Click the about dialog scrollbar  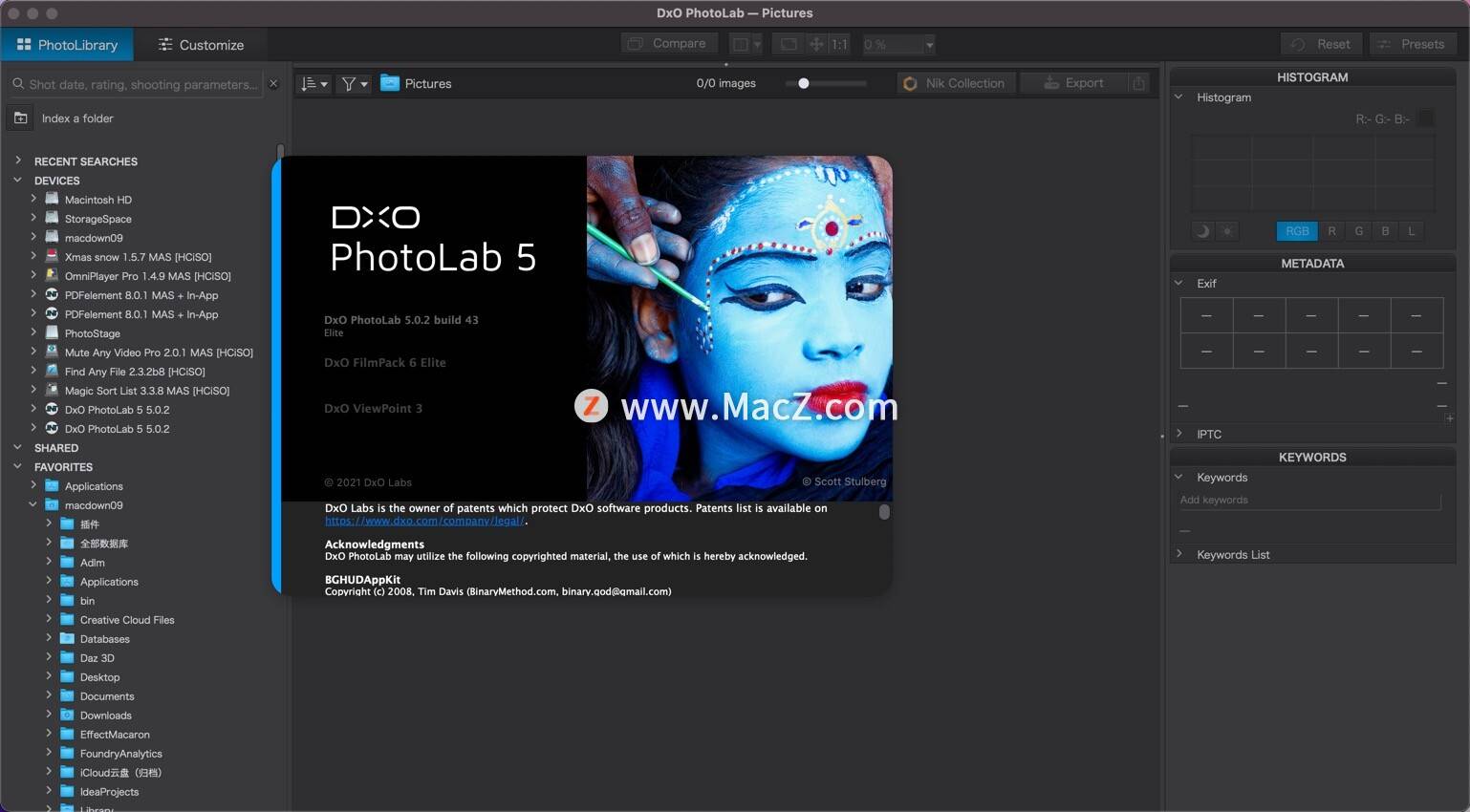(x=884, y=512)
